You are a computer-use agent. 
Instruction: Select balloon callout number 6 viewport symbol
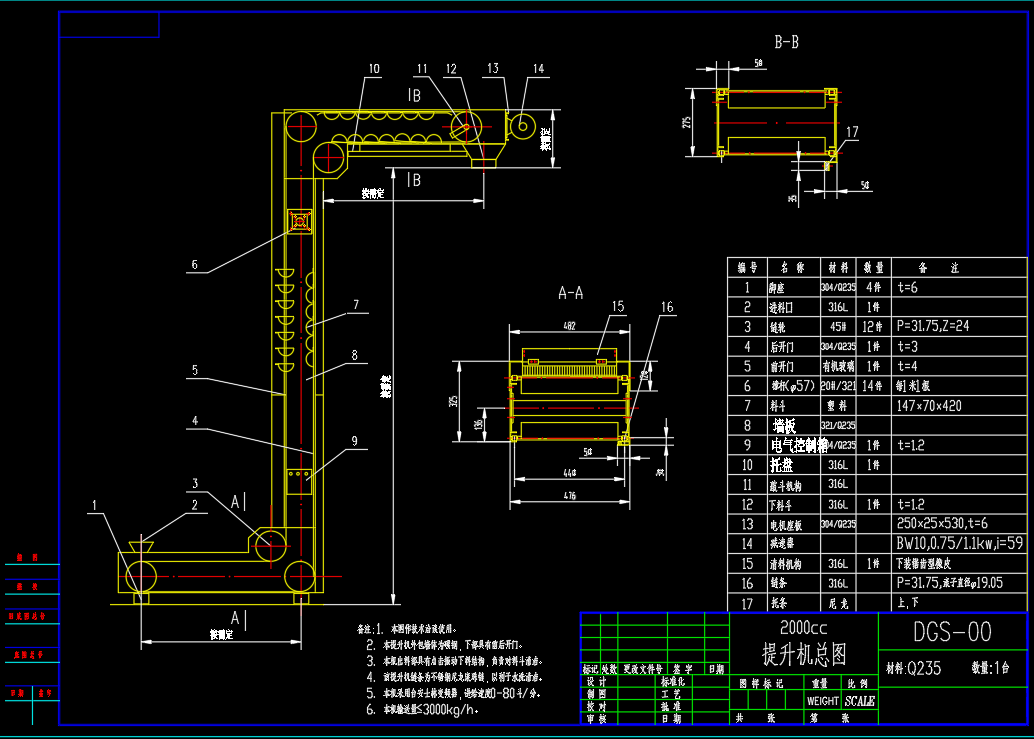click(196, 265)
